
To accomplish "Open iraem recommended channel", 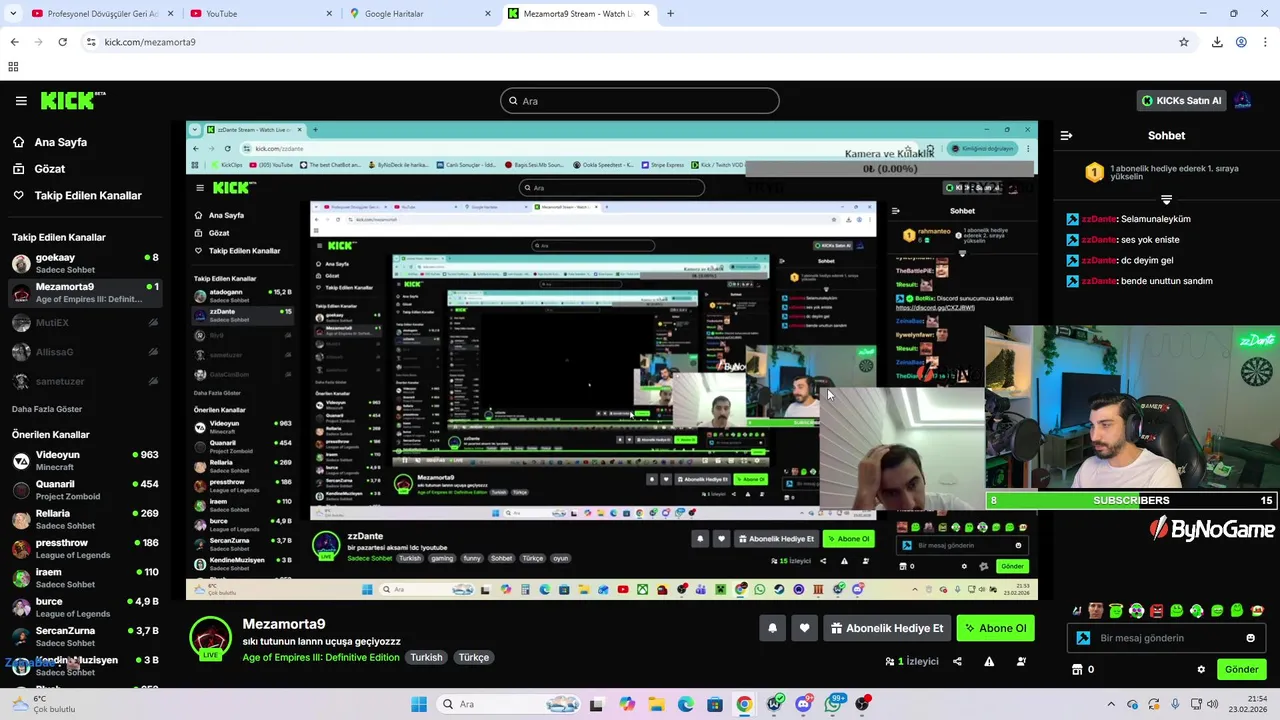I will pos(85,578).
